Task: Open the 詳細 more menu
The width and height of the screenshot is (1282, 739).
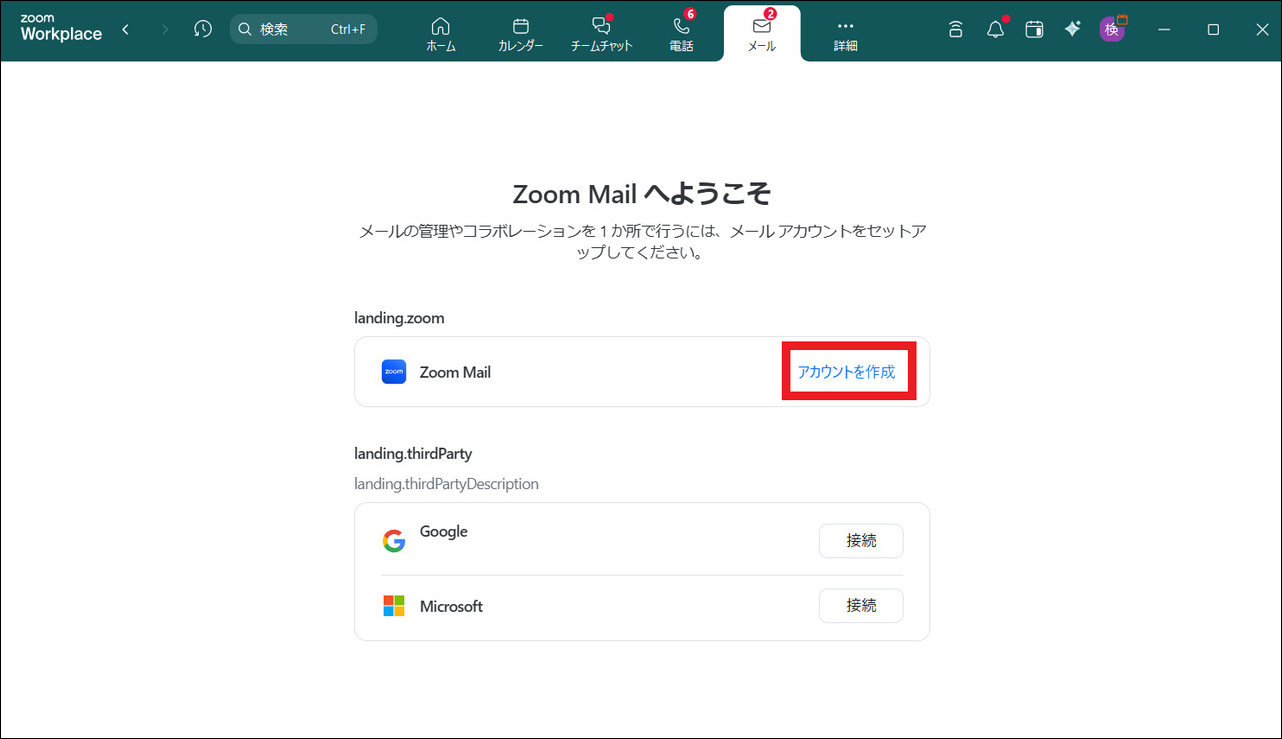Action: pyautogui.click(x=846, y=34)
